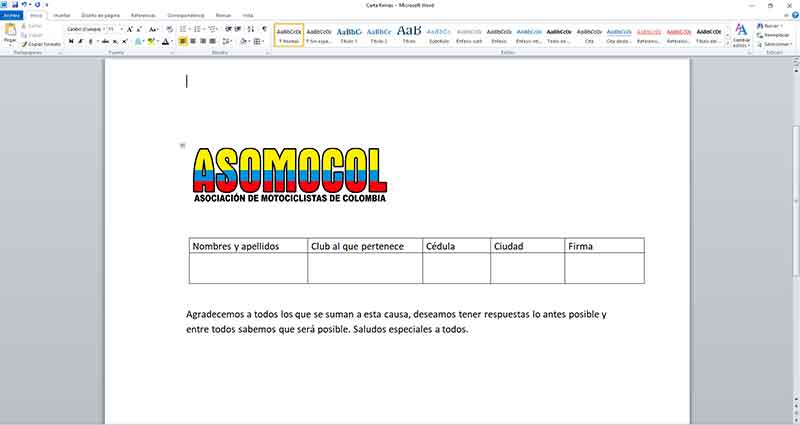Click the shading paint bucket button
Screen dimensions: 800x425
(x=243, y=41)
